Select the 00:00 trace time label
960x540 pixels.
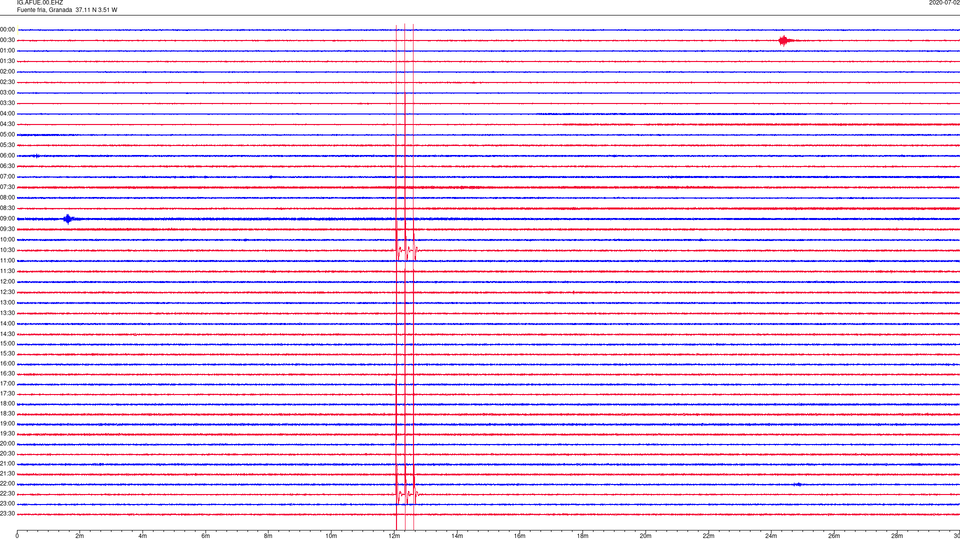coord(7,29)
